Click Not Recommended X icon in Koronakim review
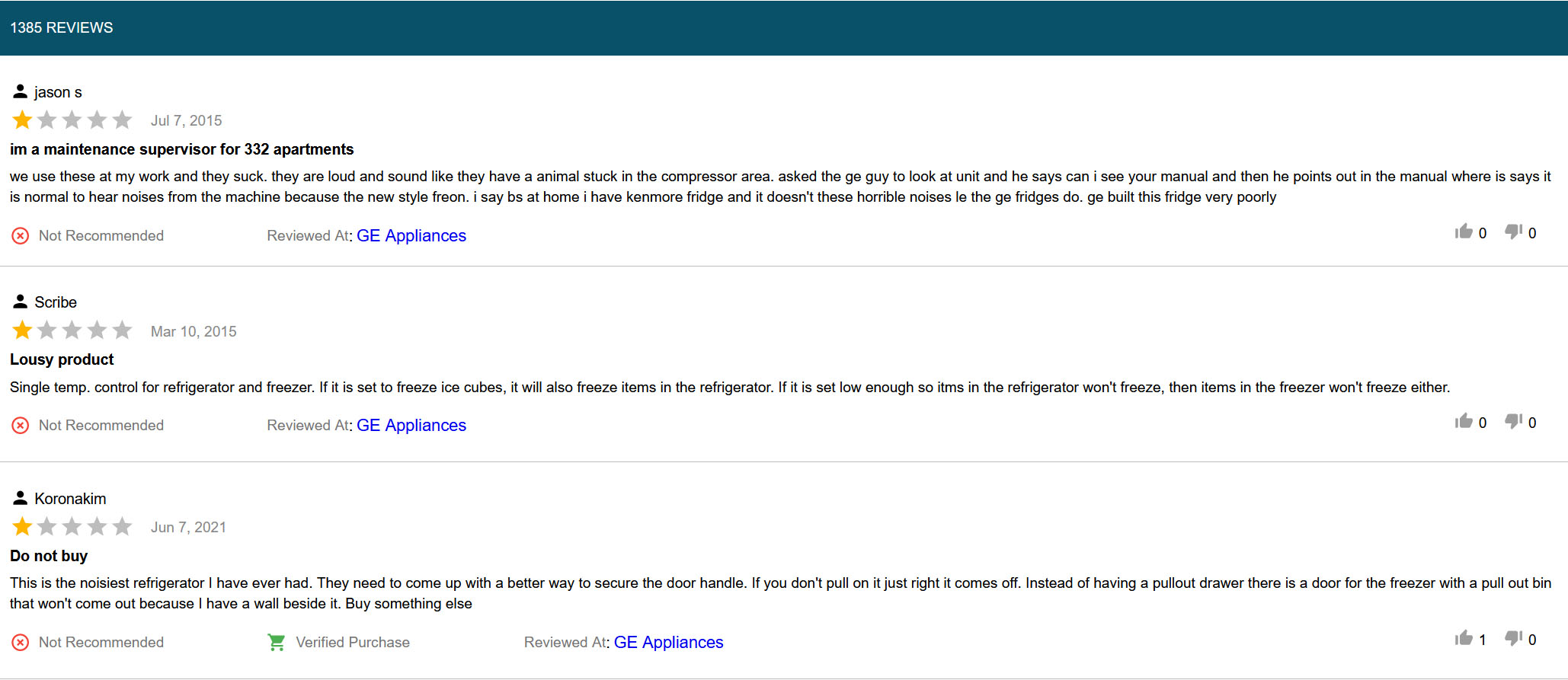The width and height of the screenshot is (1568, 680). pyautogui.click(x=21, y=643)
